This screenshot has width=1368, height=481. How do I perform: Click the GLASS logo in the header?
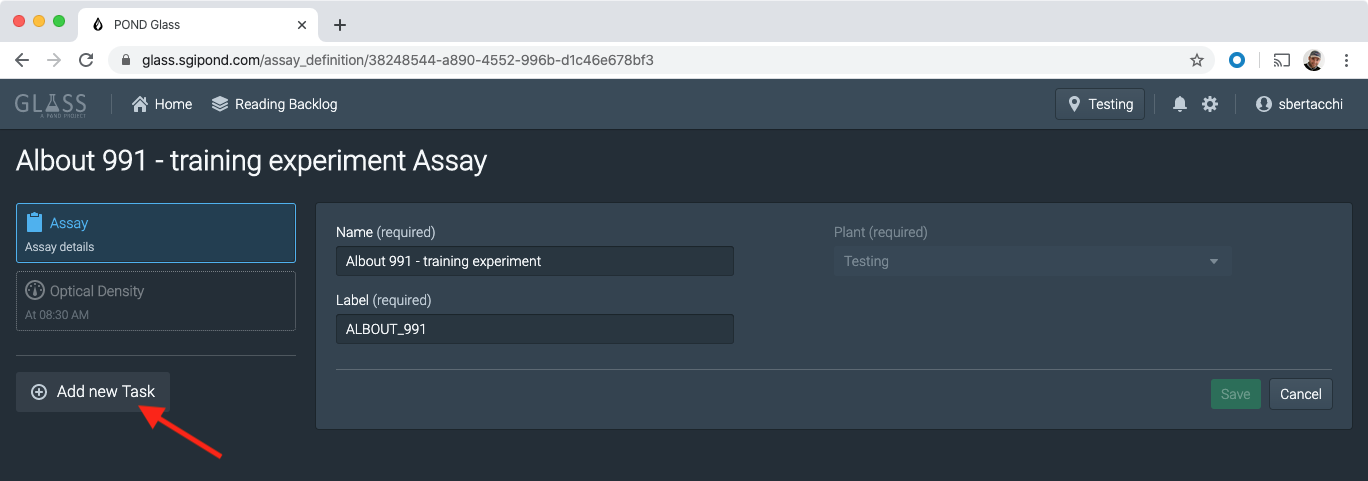click(50, 104)
